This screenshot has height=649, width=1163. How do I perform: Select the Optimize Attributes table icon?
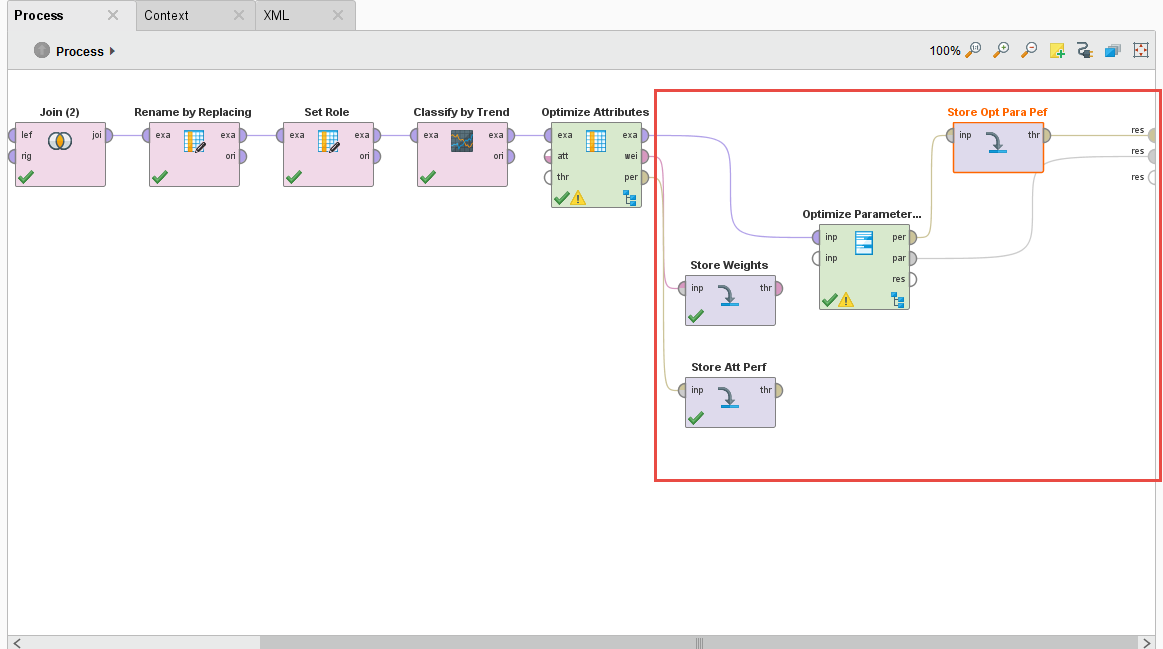point(596,141)
